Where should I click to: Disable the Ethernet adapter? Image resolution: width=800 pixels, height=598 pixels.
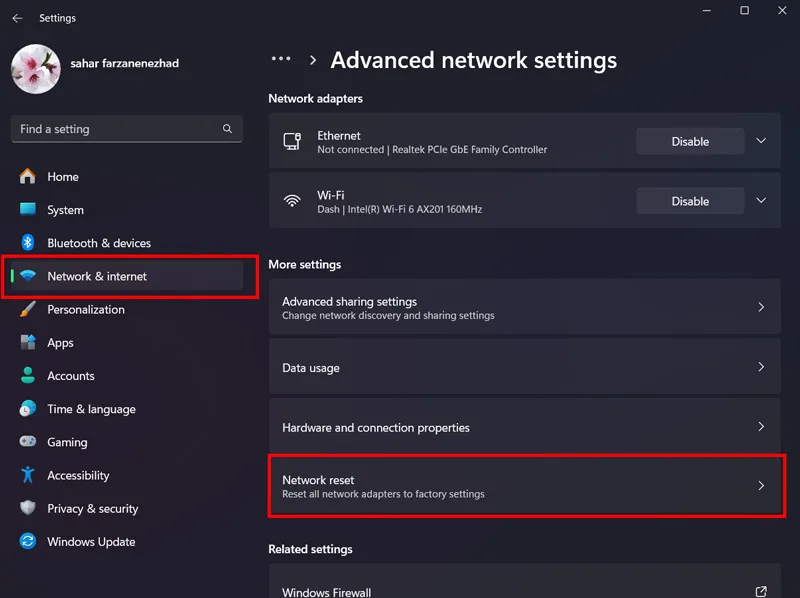tap(690, 141)
